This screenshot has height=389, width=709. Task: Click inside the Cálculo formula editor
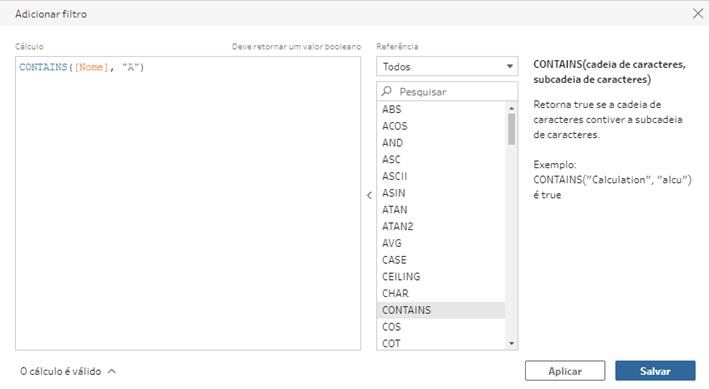click(x=188, y=203)
